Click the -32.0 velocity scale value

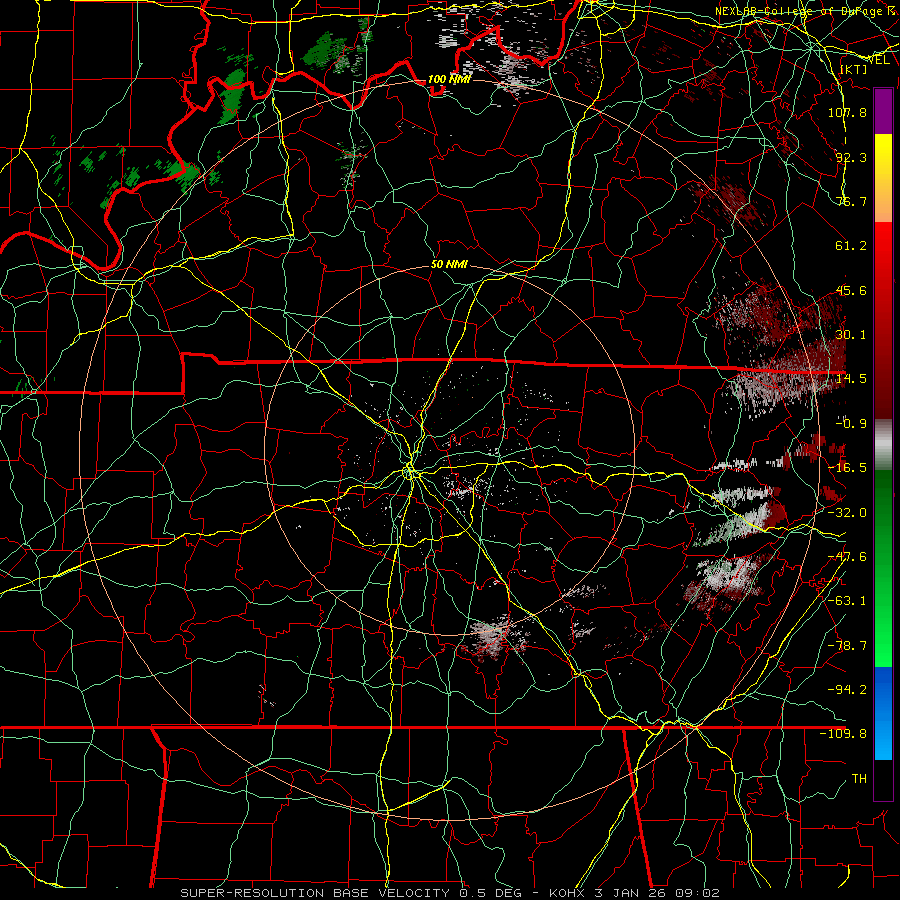click(847, 513)
